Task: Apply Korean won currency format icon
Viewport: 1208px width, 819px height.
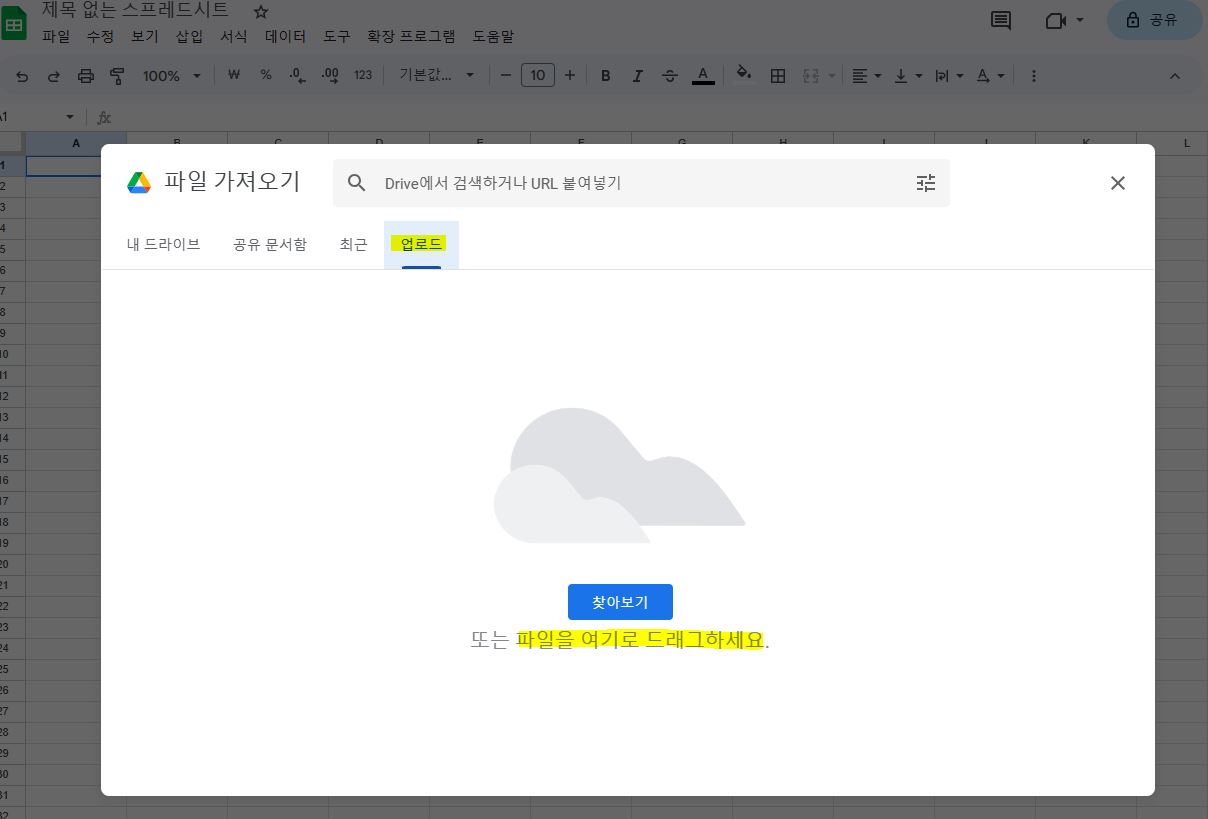Action: pyautogui.click(x=233, y=75)
